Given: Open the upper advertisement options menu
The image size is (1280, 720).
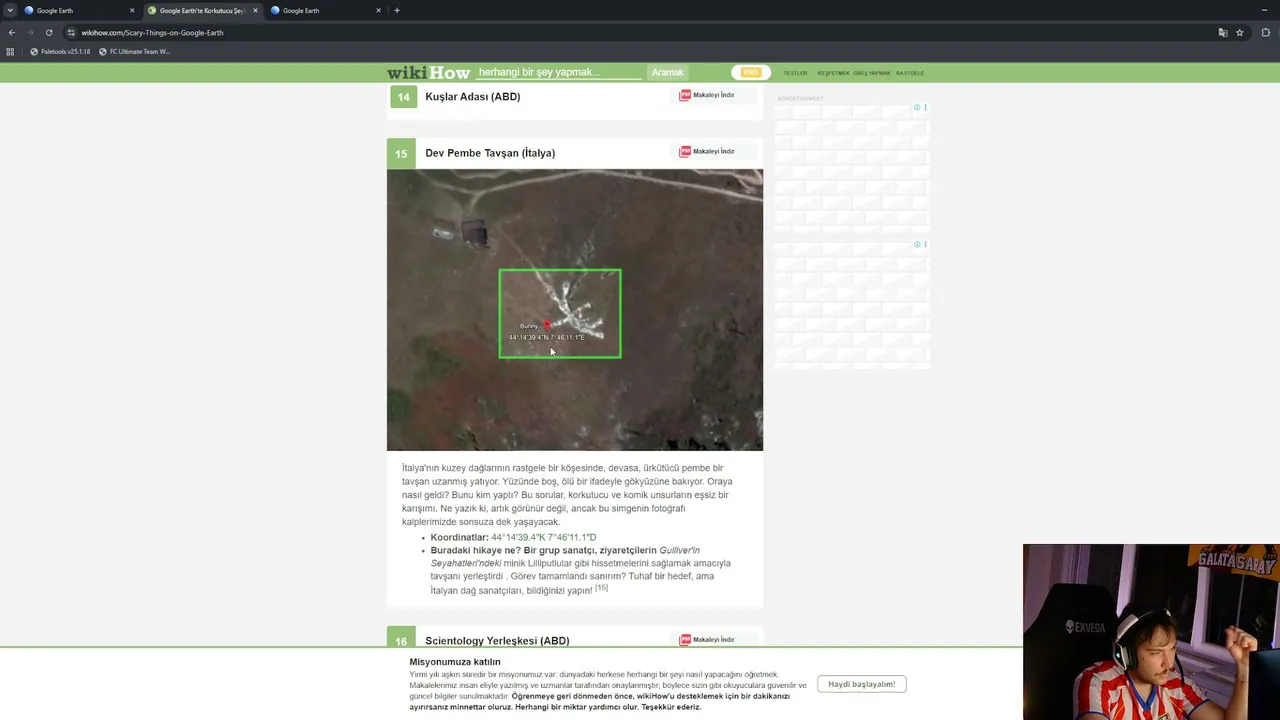Looking at the screenshot, I should click(x=925, y=107).
